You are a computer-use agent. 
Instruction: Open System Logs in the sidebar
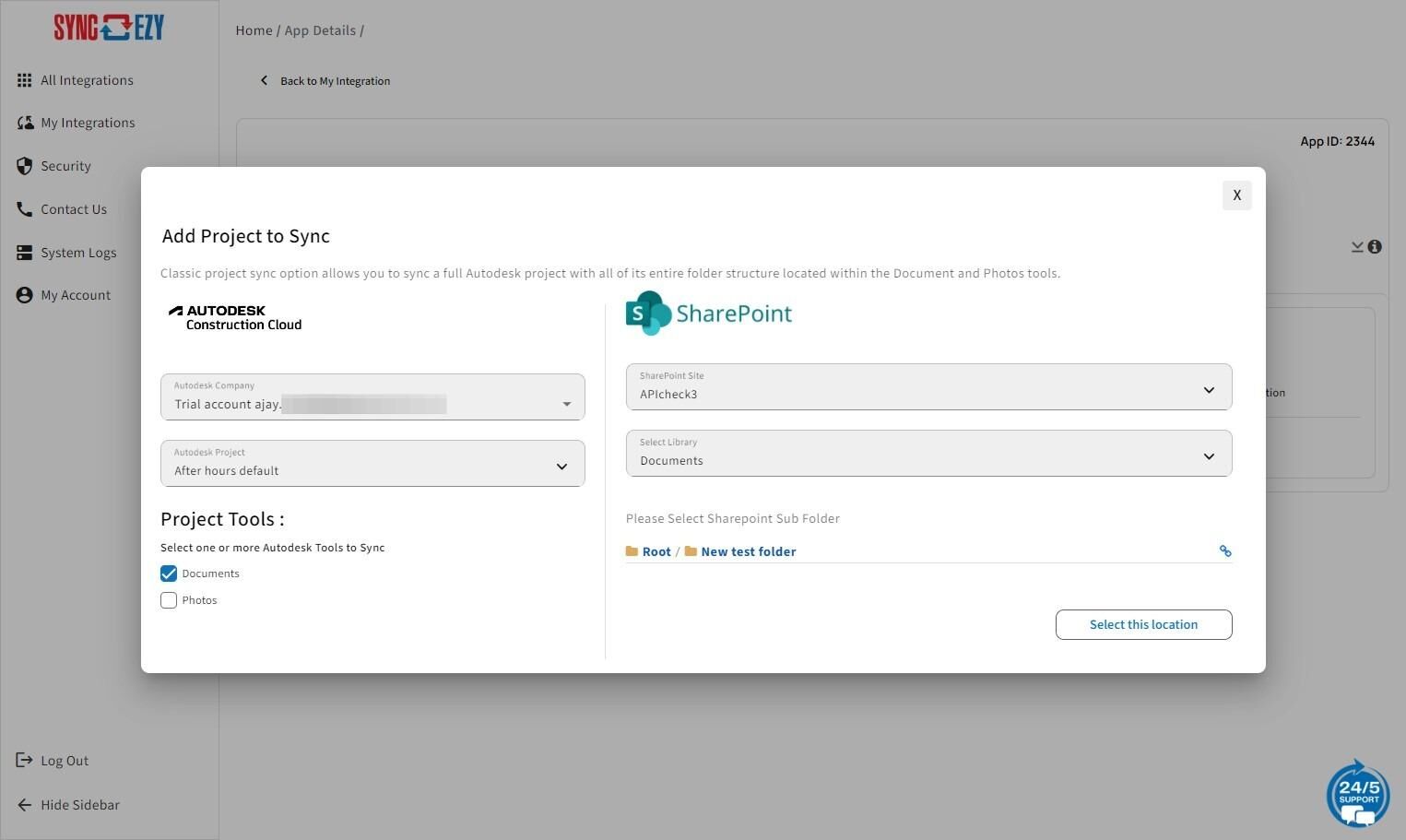click(x=78, y=253)
